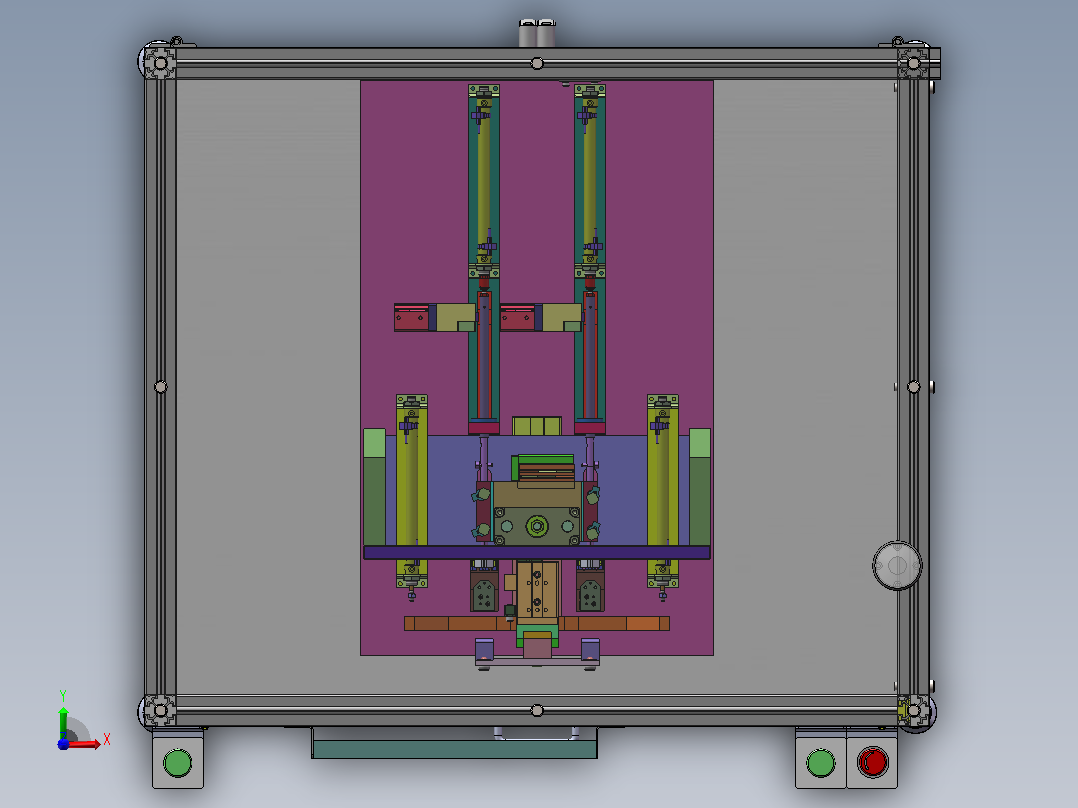Viewport: 1078px width, 808px height.
Task: Pick the center screw on the bottom frame rail
Action: (537, 710)
